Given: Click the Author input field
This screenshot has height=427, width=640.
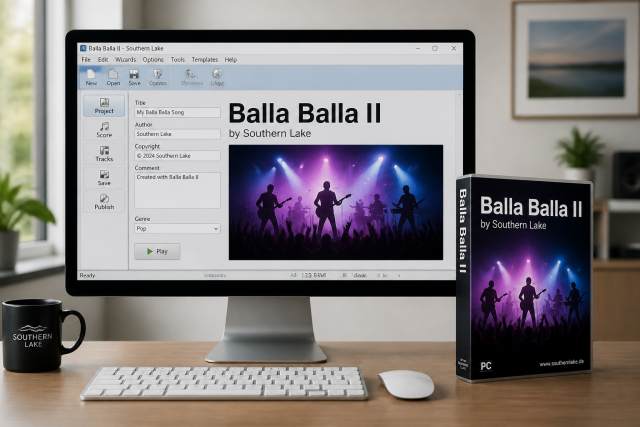Looking at the screenshot, I should tap(178, 134).
